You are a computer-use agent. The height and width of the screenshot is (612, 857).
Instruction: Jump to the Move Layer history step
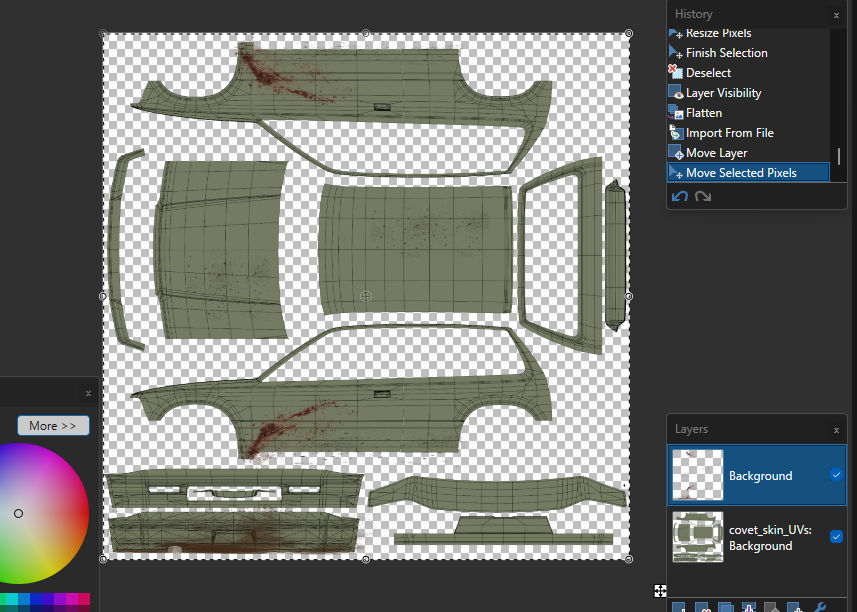[748, 153]
